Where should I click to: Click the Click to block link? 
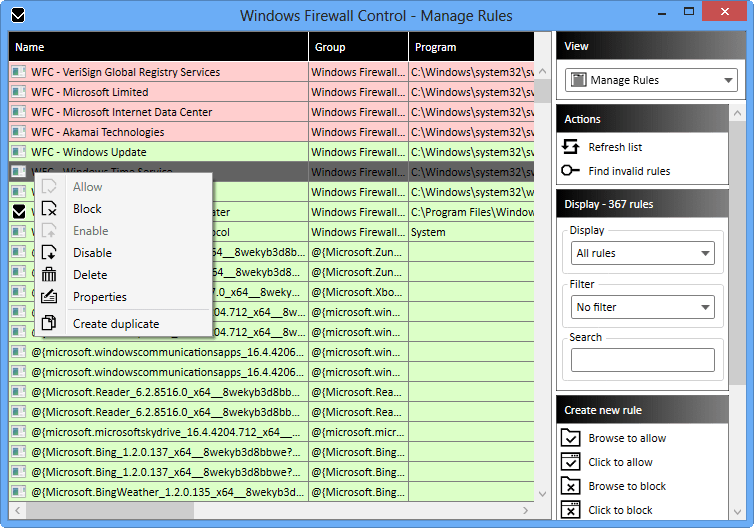pos(620,510)
